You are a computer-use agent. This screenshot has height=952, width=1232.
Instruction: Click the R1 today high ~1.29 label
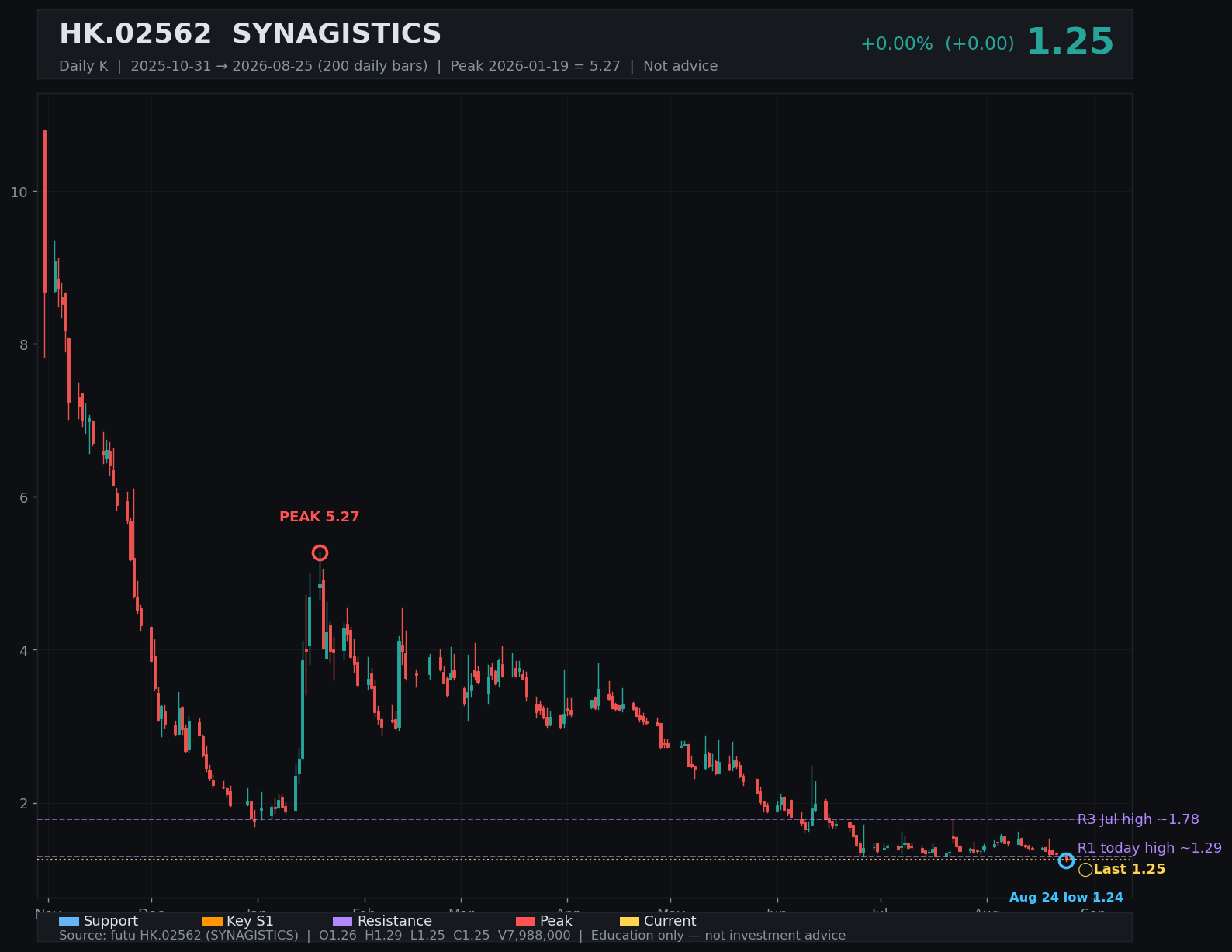[1149, 848]
